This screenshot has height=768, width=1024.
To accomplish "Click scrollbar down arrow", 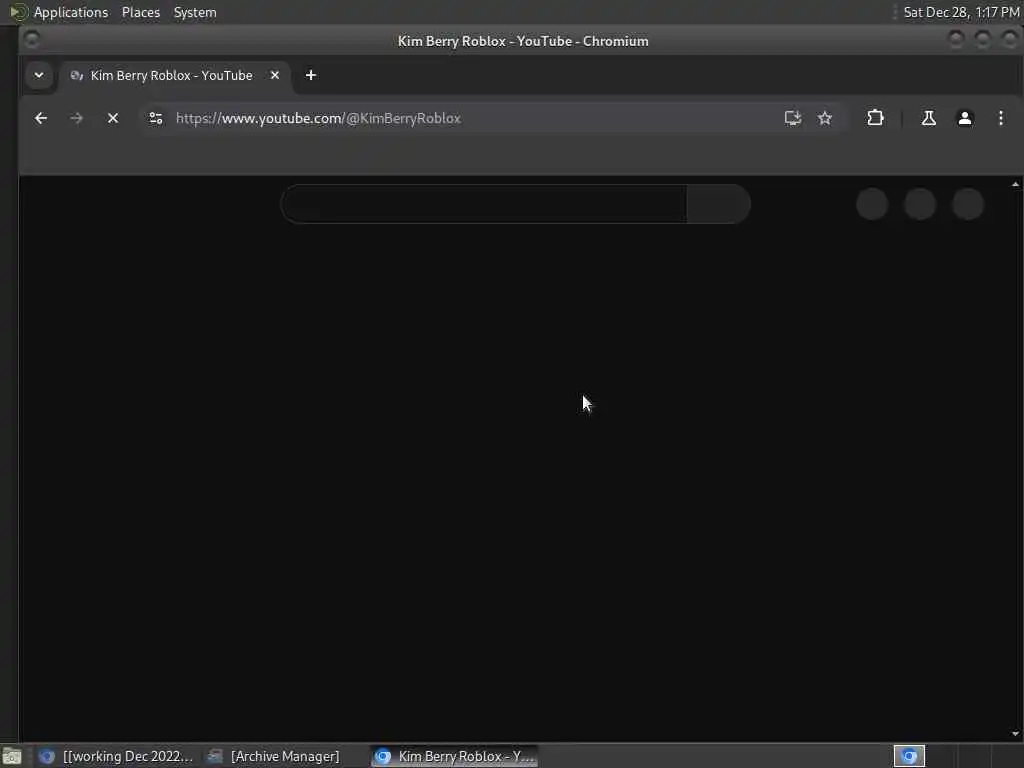I will point(1015,734).
